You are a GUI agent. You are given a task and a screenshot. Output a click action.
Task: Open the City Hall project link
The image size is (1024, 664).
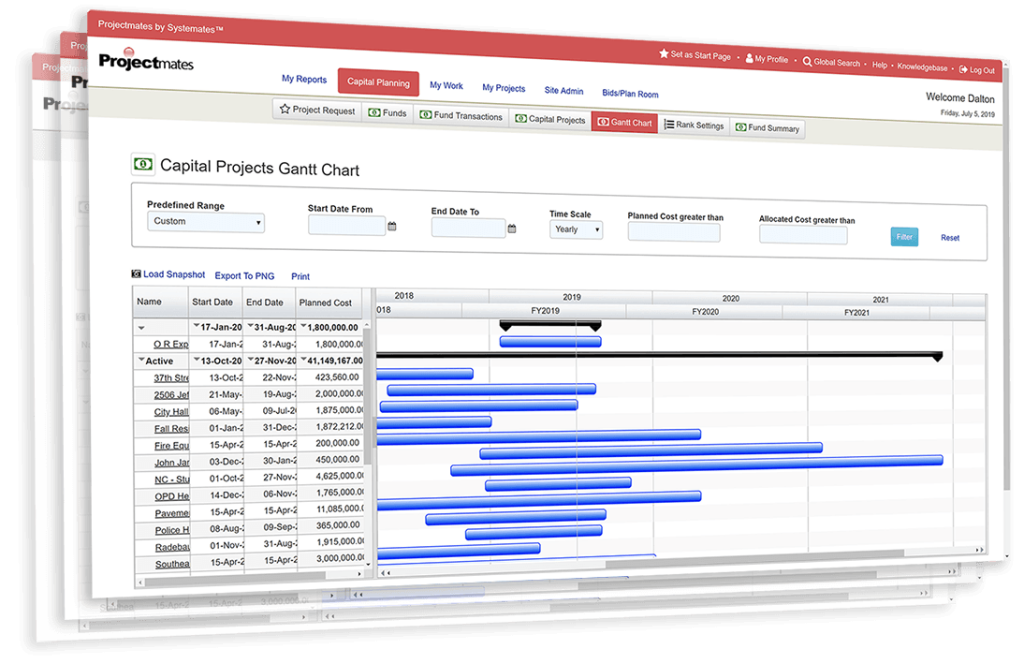point(171,412)
